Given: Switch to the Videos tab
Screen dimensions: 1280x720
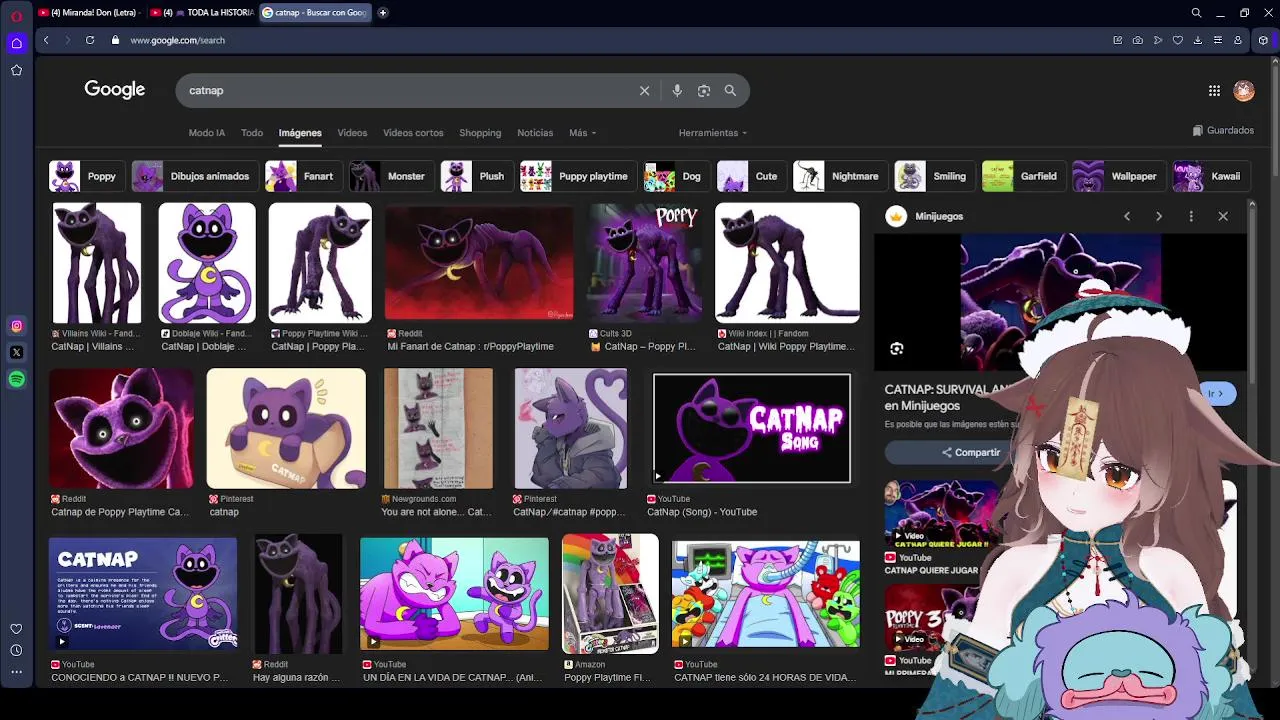Looking at the screenshot, I should (352, 133).
